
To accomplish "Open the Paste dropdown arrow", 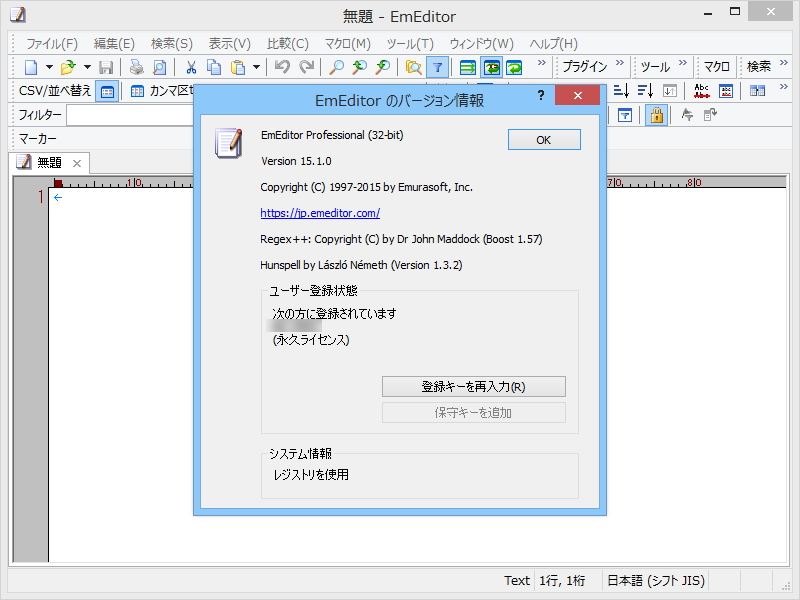I will pyautogui.click(x=255, y=67).
